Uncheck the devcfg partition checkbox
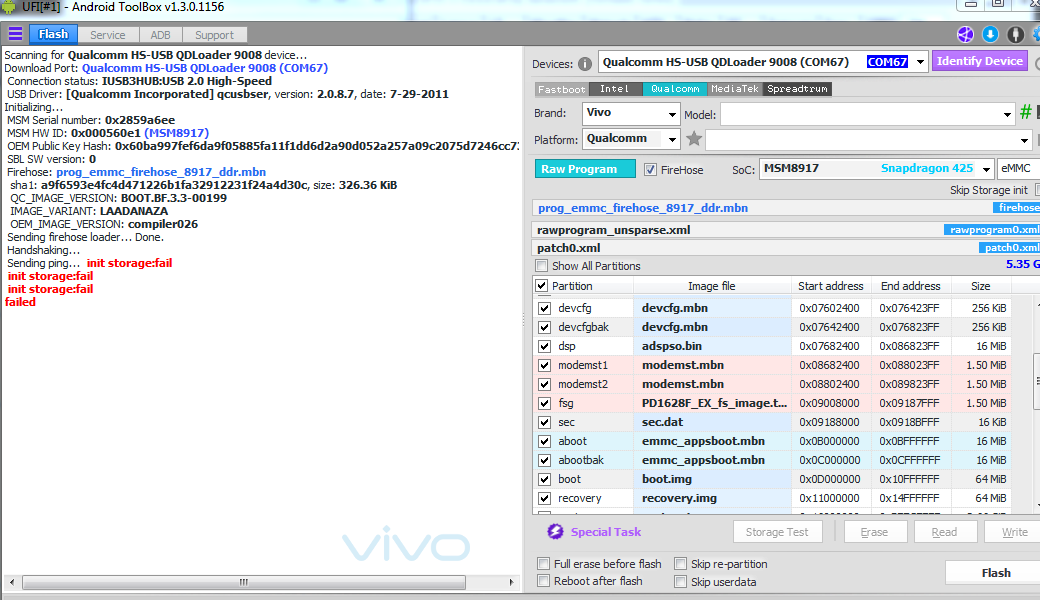The image size is (1040, 600). (545, 308)
